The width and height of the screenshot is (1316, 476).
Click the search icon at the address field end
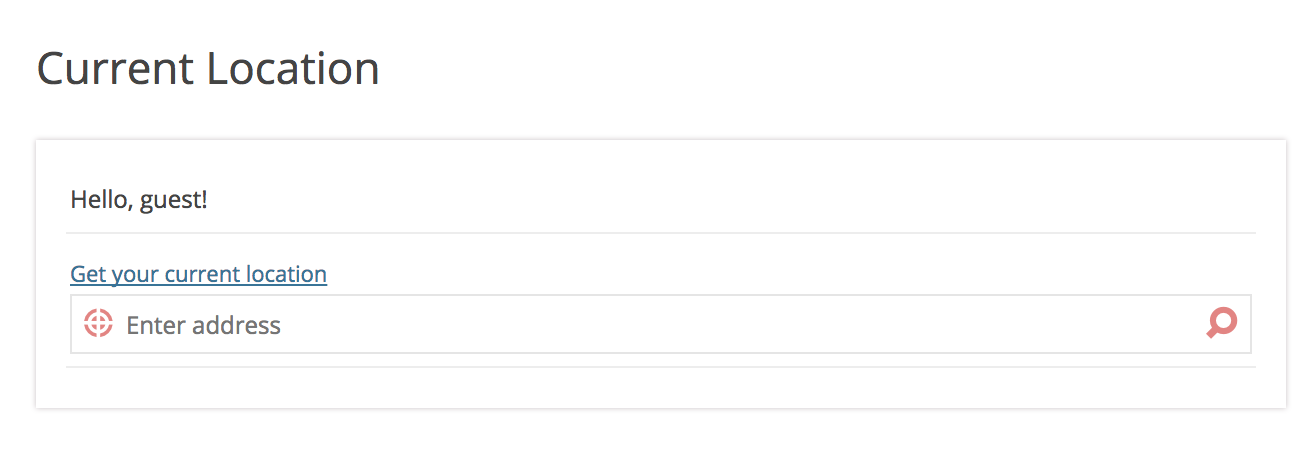(1222, 323)
